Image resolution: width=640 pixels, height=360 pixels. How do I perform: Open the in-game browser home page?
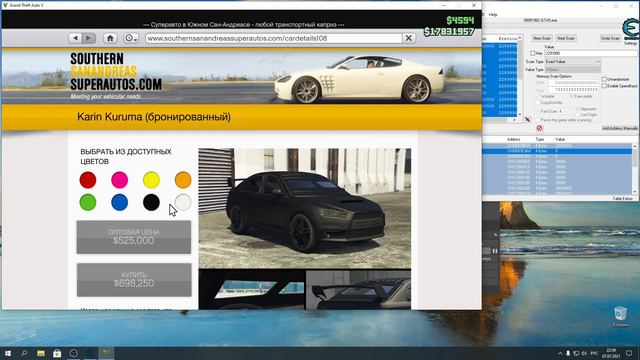click(x=110, y=38)
